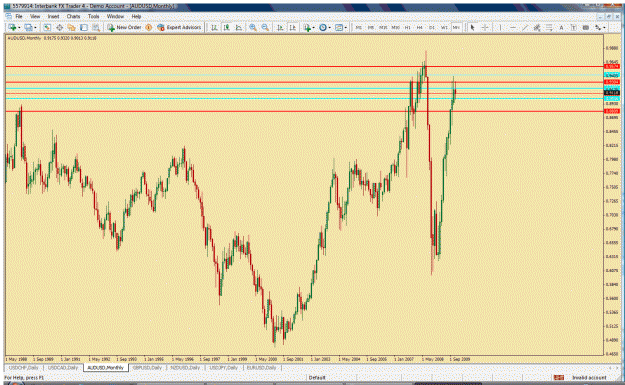Screen dimensions: 625x385
Task: Select the Crosshair tool
Action: pos(485,28)
